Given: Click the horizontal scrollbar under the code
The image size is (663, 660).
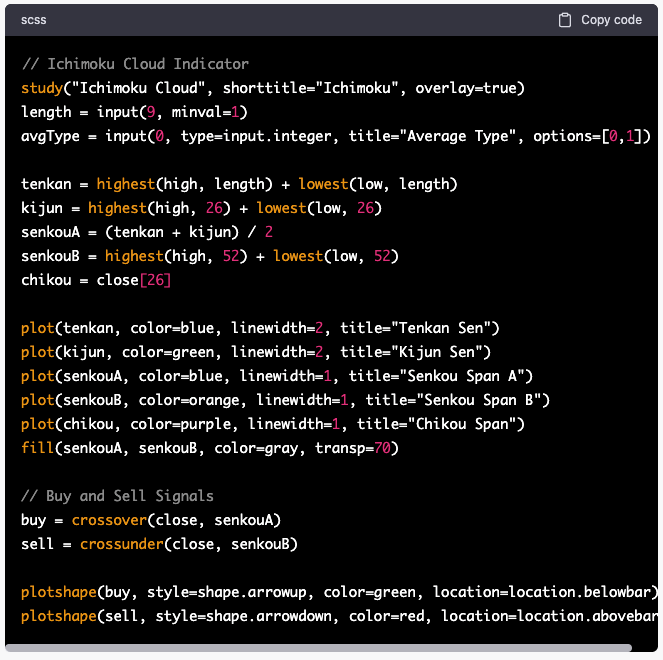Looking at the screenshot, I should (318, 648).
